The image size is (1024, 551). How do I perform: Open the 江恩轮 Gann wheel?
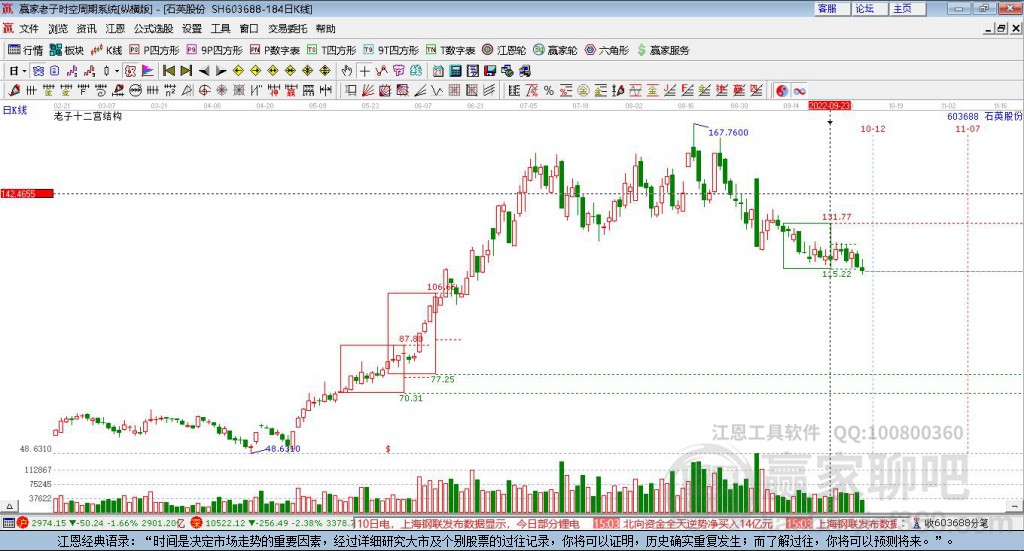[x=504, y=50]
